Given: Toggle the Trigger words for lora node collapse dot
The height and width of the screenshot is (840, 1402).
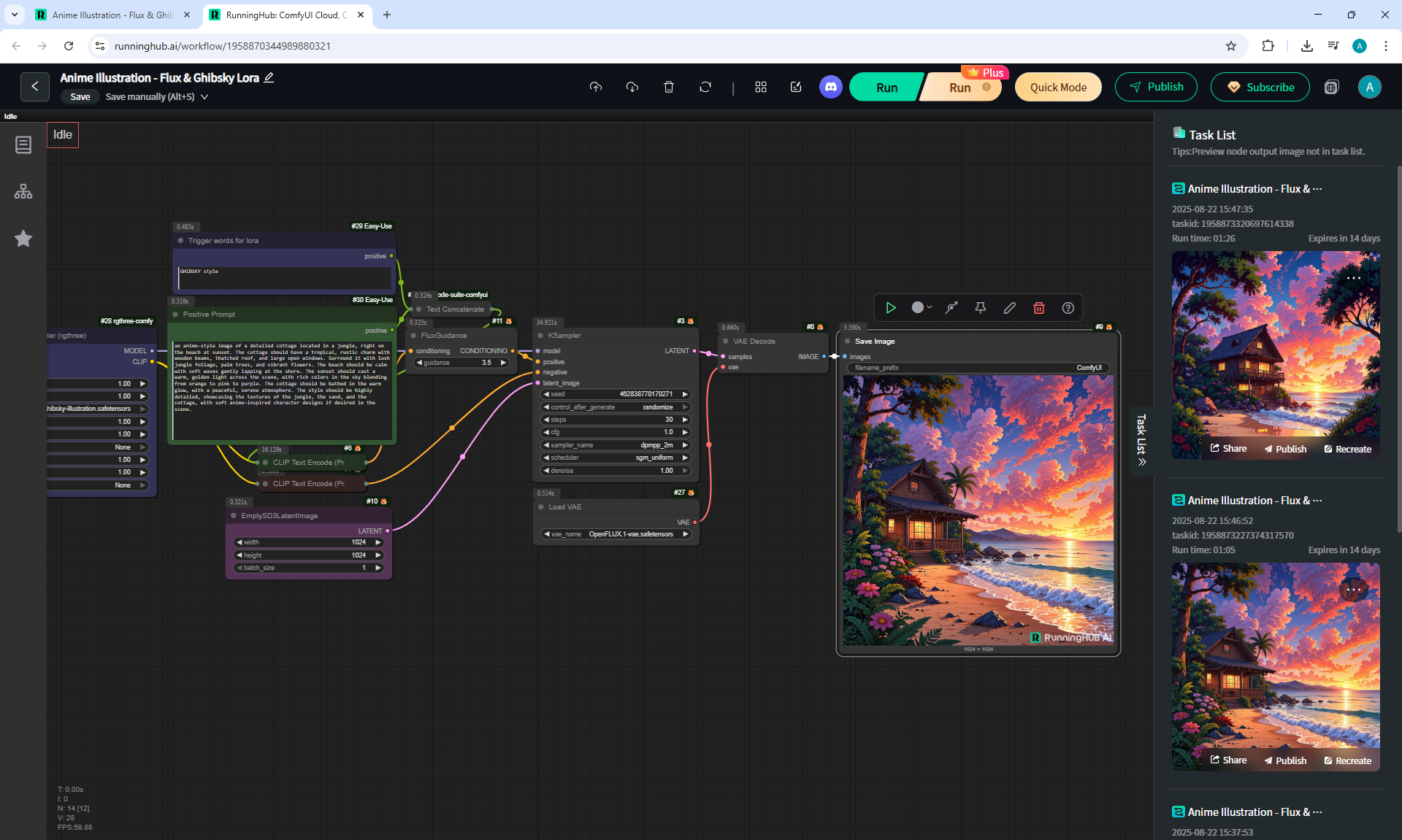Looking at the screenshot, I should [x=180, y=241].
